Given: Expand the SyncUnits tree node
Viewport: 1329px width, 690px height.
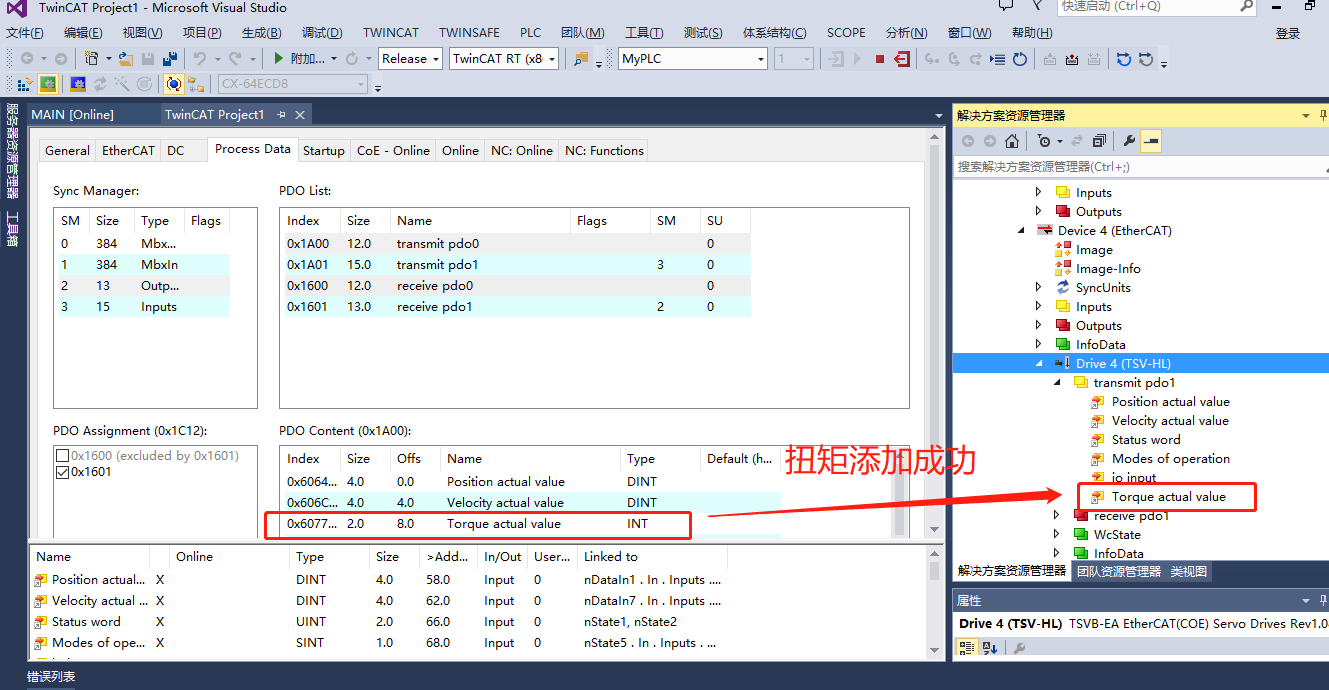Looking at the screenshot, I should coord(1038,287).
